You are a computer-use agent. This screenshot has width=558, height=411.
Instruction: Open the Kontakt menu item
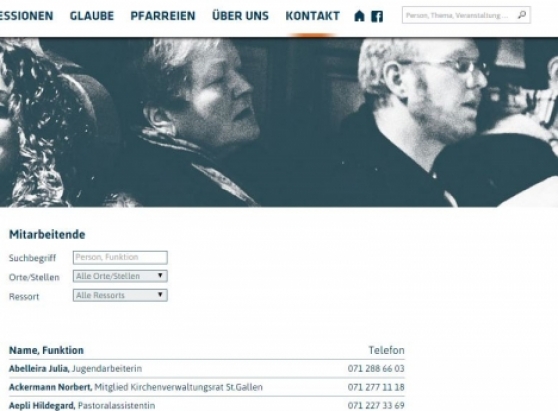pyautogui.click(x=312, y=16)
